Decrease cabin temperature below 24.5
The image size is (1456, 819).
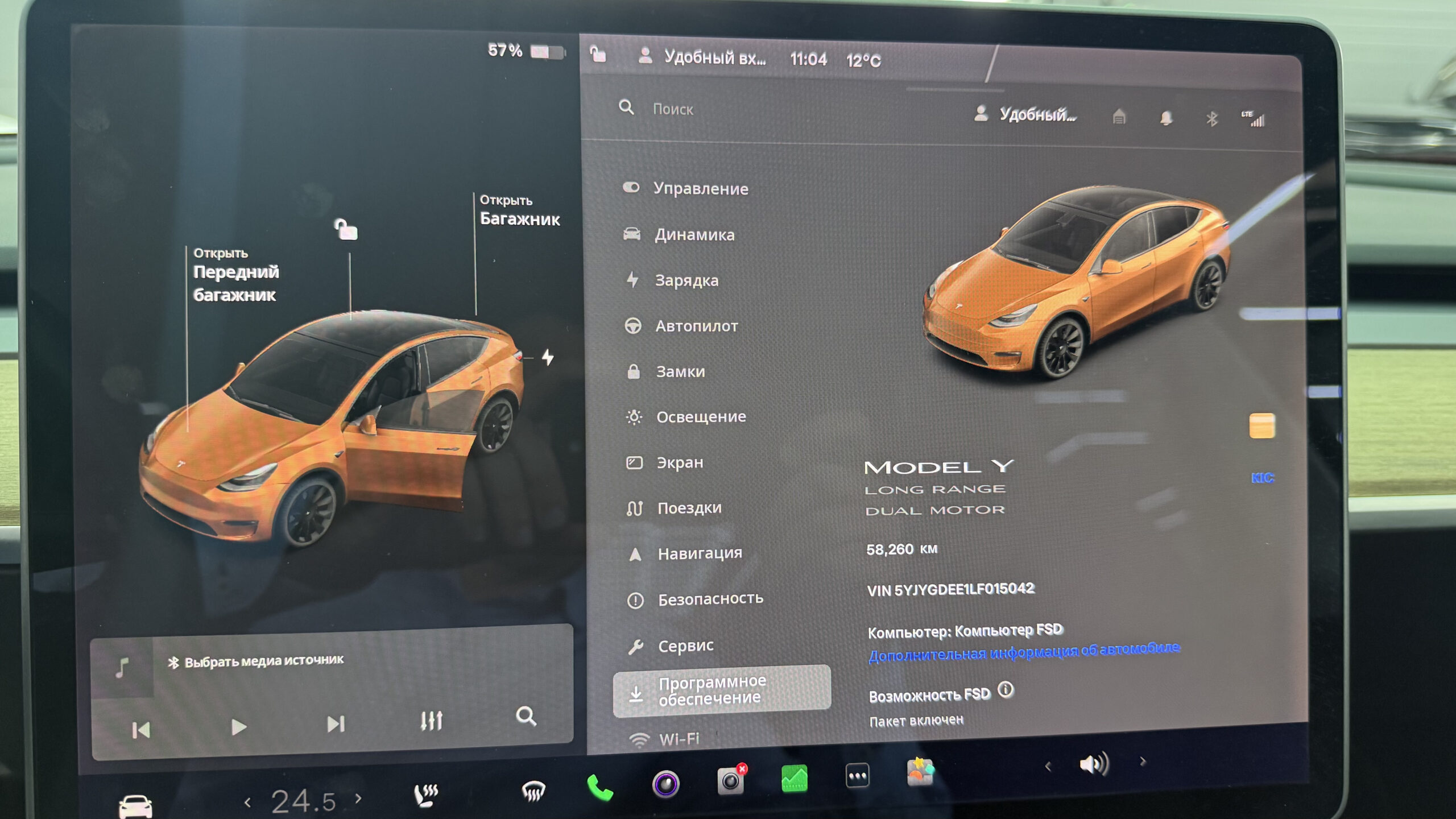click(x=247, y=803)
